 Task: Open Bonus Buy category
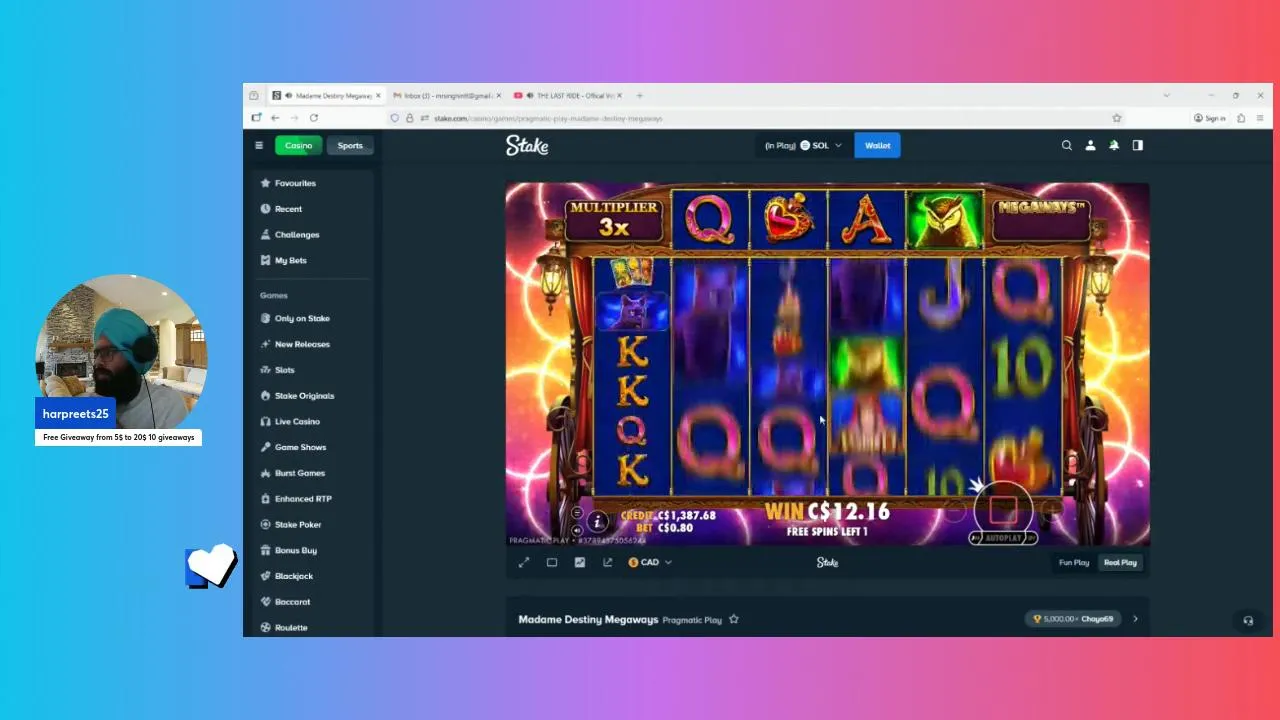(310, 551)
